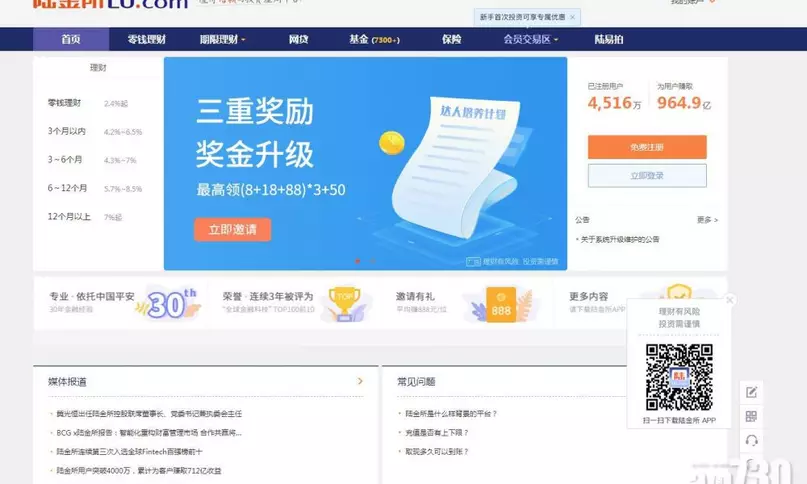Expand 媒体报道 with the arrow icon
807x484 pixels.
(x=360, y=381)
